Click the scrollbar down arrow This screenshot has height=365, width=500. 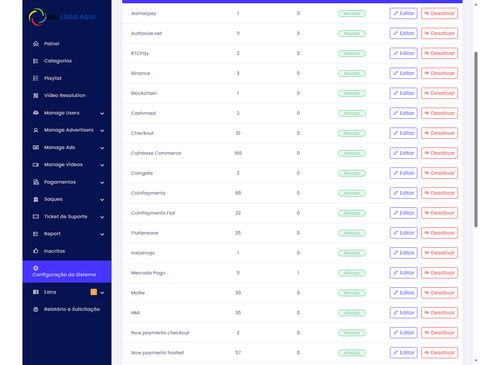[476, 360]
